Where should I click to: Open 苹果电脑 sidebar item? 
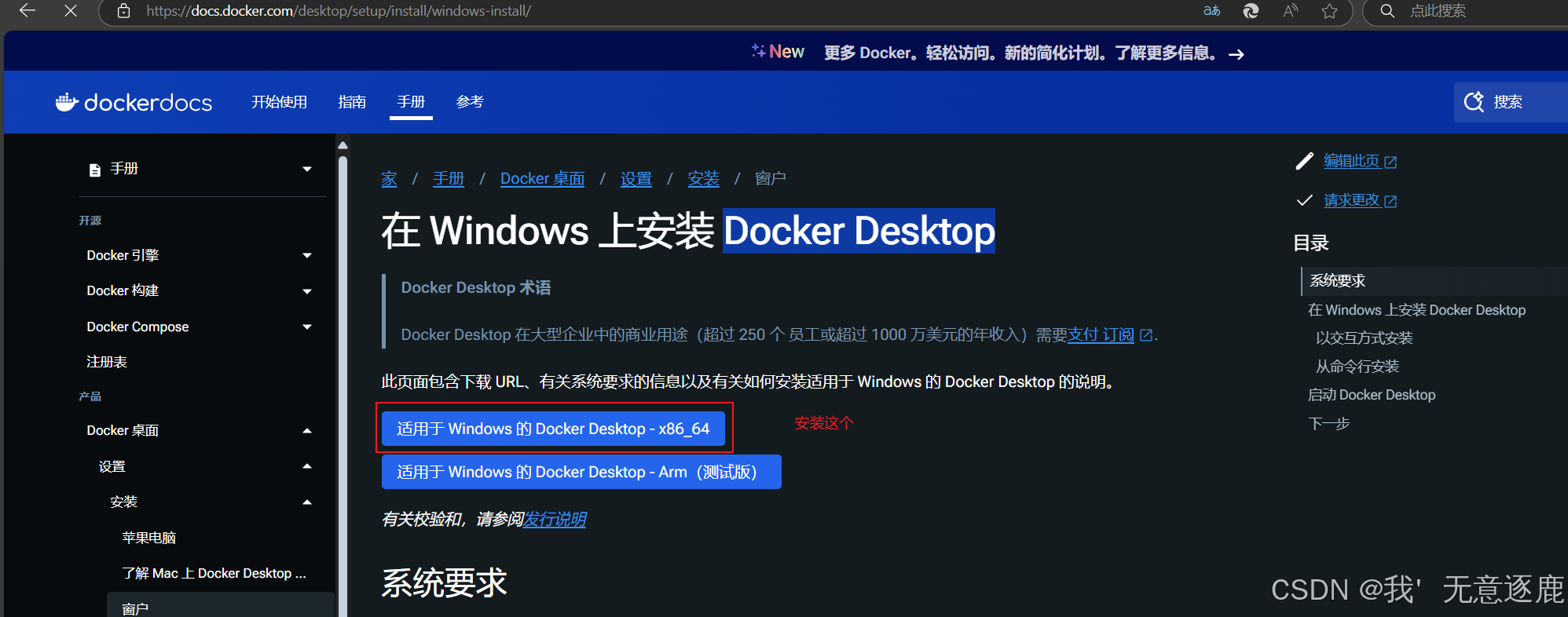pyautogui.click(x=148, y=538)
